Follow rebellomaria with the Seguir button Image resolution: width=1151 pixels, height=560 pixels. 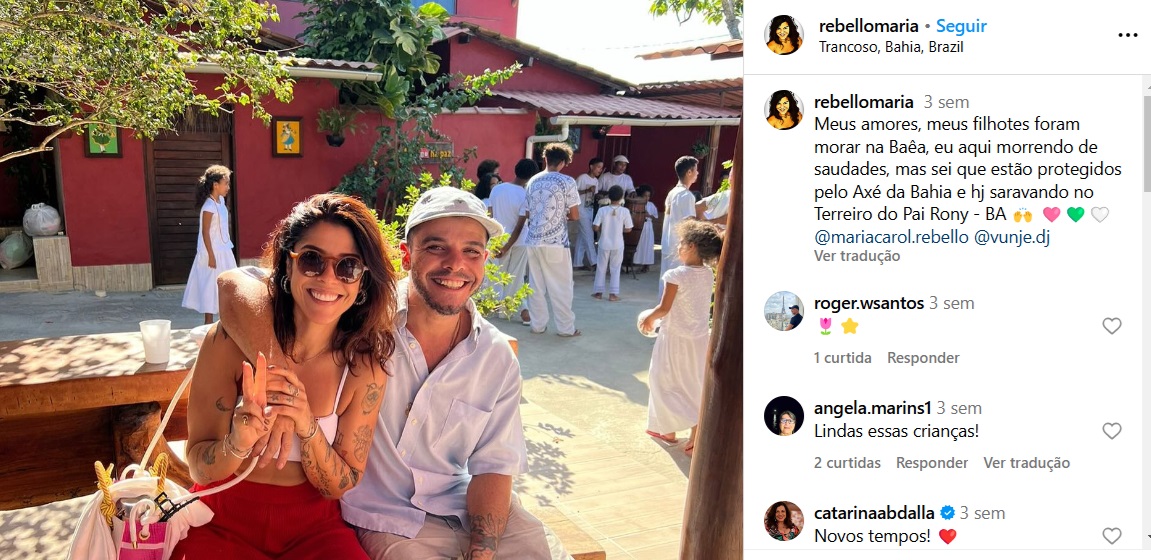[962, 26]
